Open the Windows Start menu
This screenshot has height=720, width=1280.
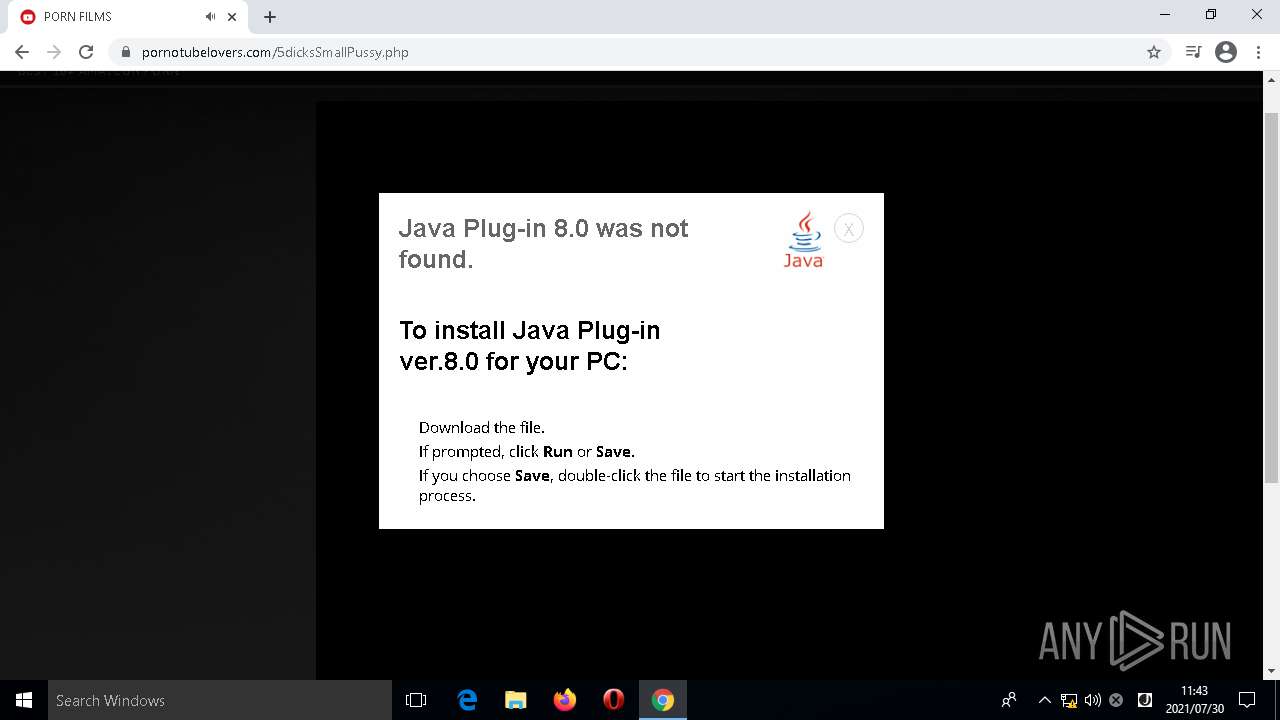(x=24, y=700)
